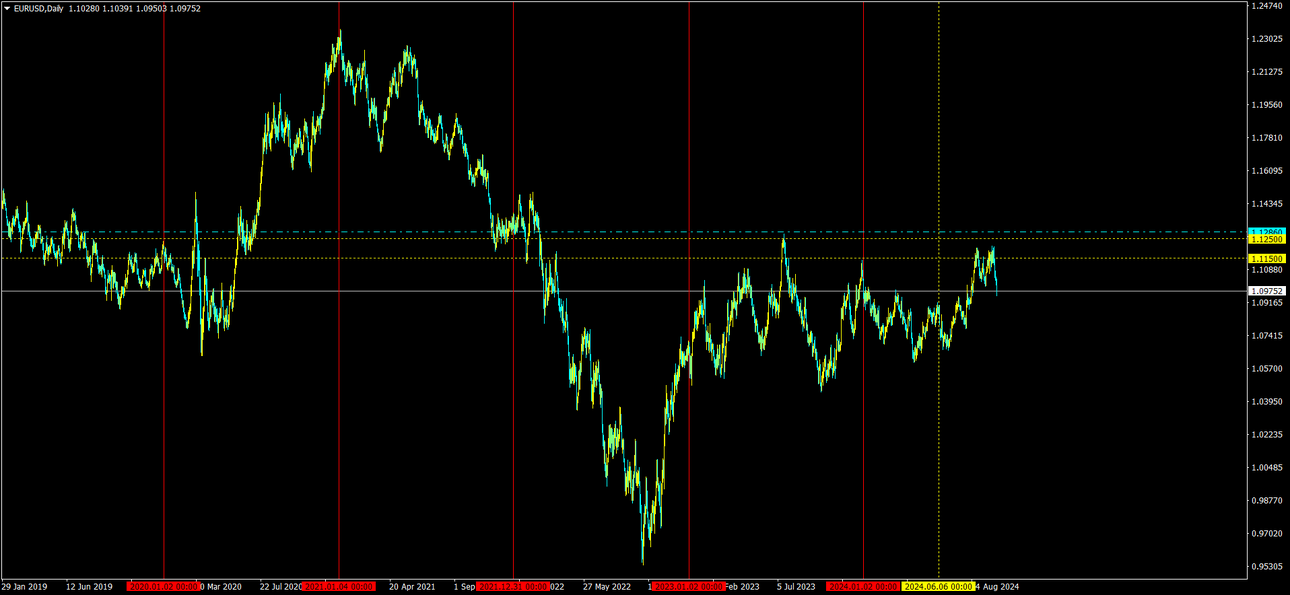Click the 5 Jul 2023 date on time axis
1290x595 pixels.
click(796, 587)
